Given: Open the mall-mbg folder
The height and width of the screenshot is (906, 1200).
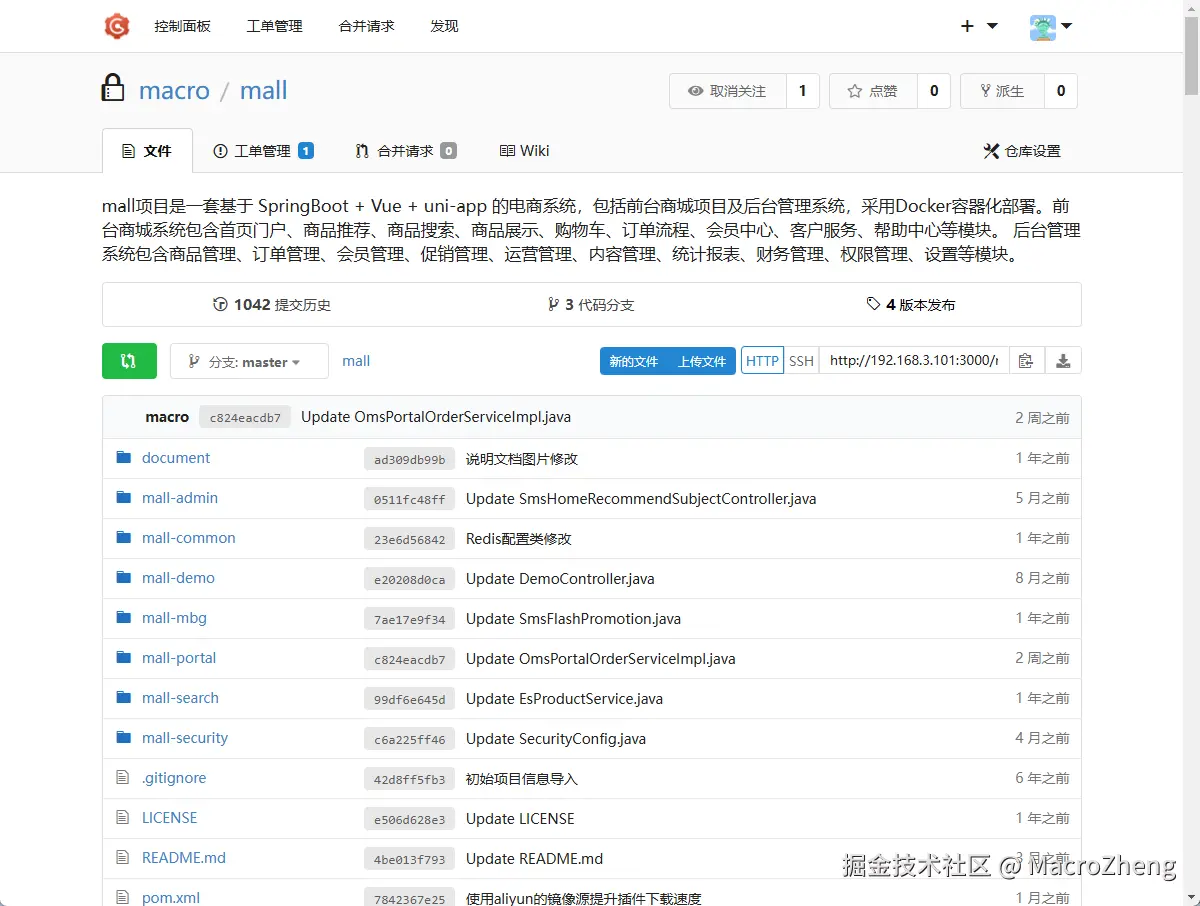Looking at the screenshot, I should click(x=174, y=618).
